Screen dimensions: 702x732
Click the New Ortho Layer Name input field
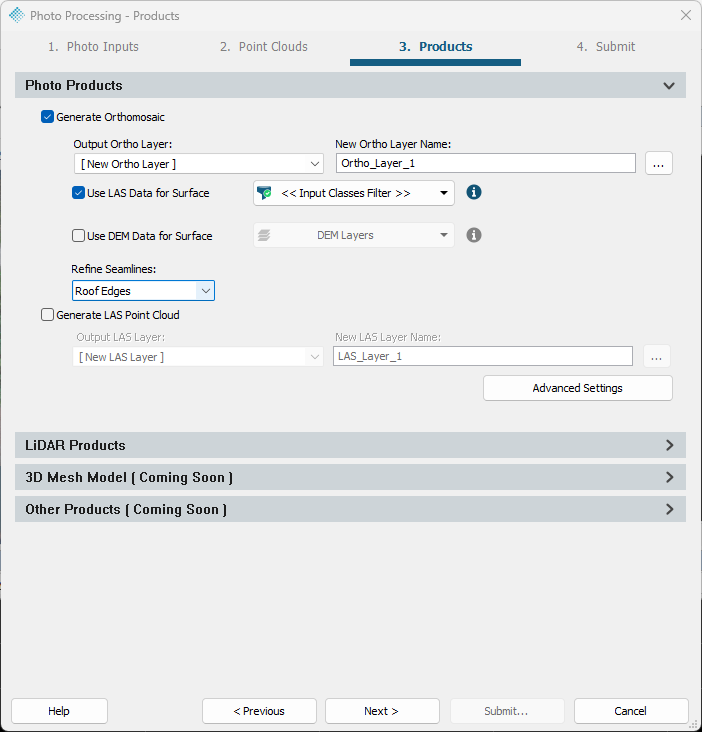(485, 163)
